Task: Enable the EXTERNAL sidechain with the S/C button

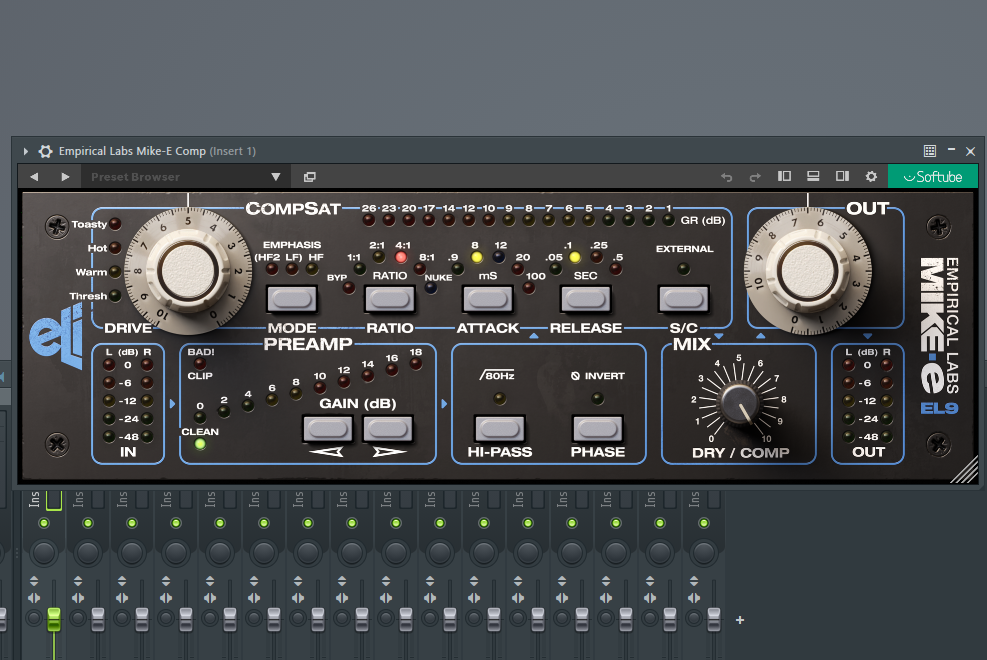Action: 684,298
